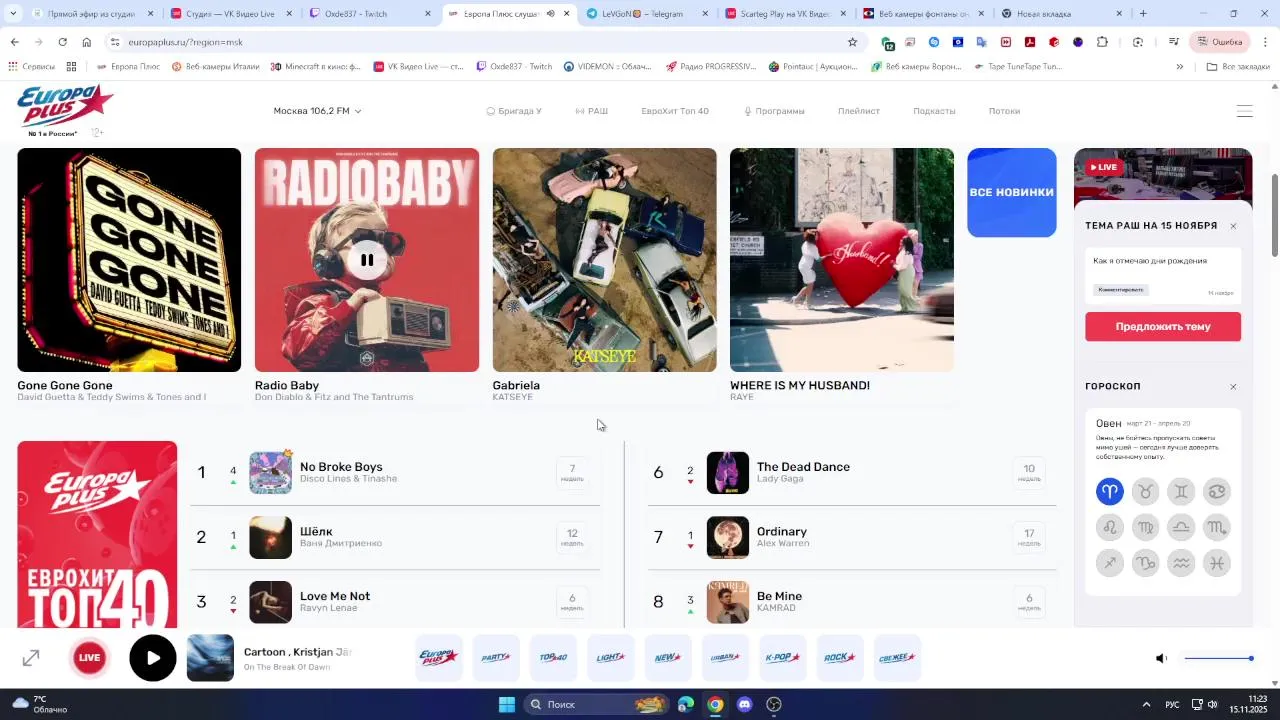Open the Программы menu item
Viewport: 1280px width, 720px height.
774,111
